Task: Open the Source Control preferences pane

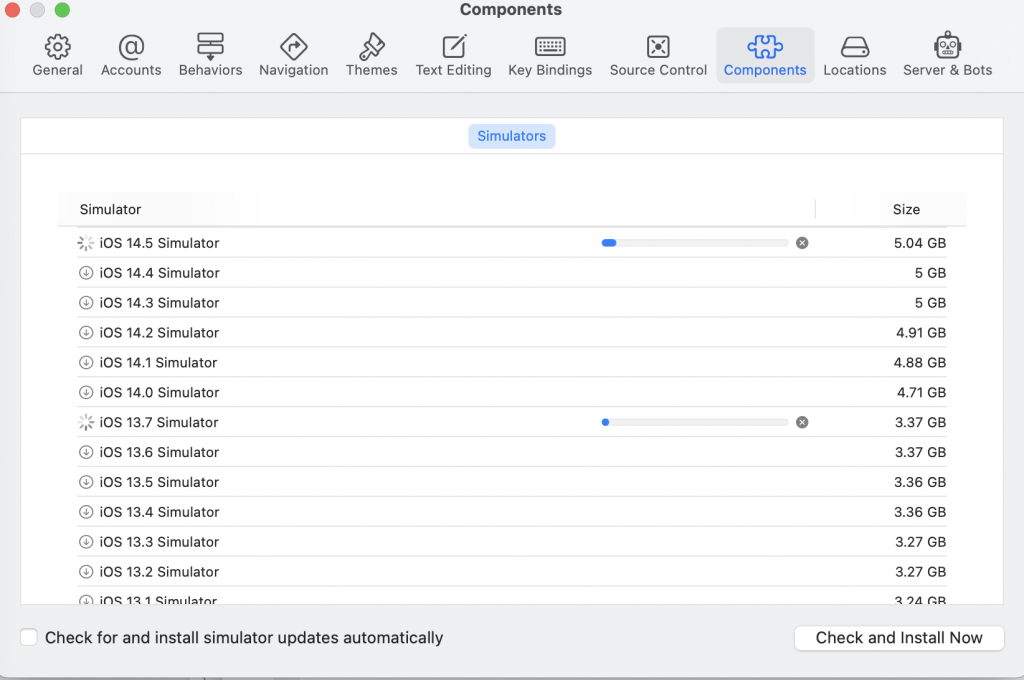Action: [658, 56]
